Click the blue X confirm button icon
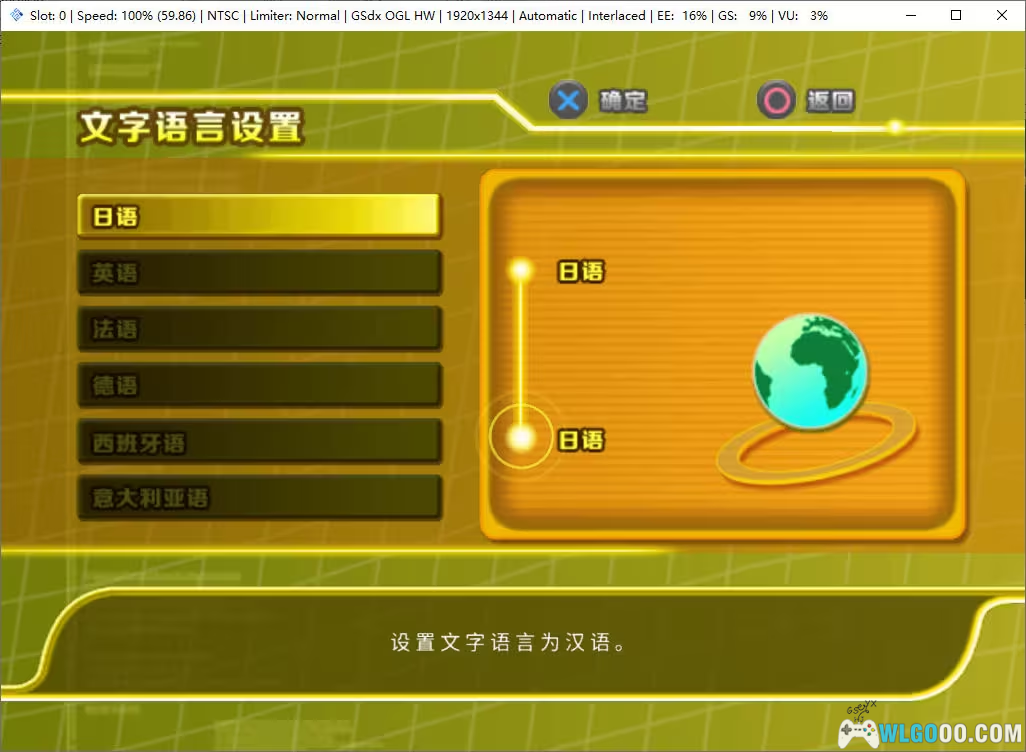1026x752 pixels. point(568,101)
